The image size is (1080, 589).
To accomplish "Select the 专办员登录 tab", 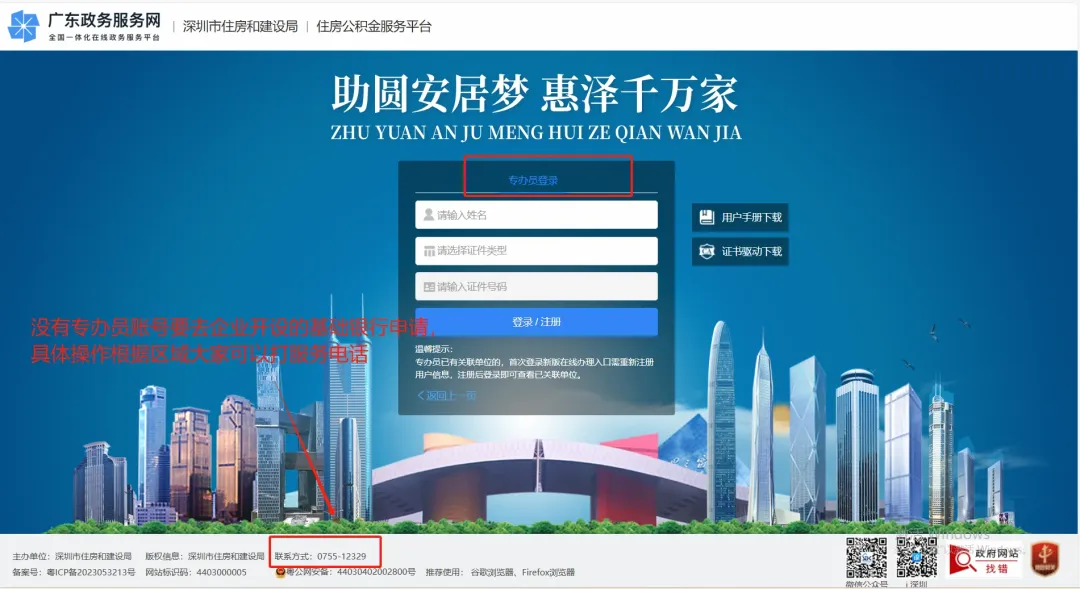I will pyautogui.click(x=533, y=180).
